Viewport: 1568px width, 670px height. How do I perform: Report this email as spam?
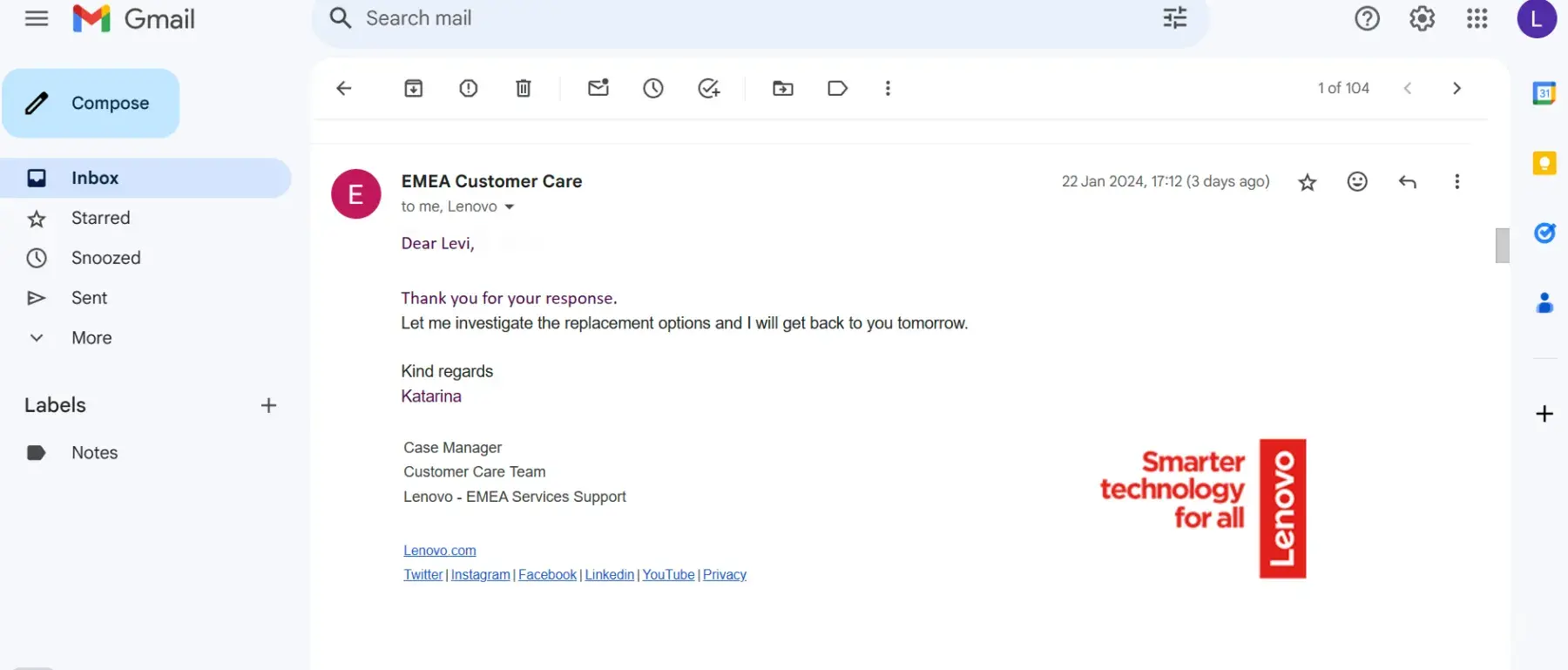coord(469,88)
